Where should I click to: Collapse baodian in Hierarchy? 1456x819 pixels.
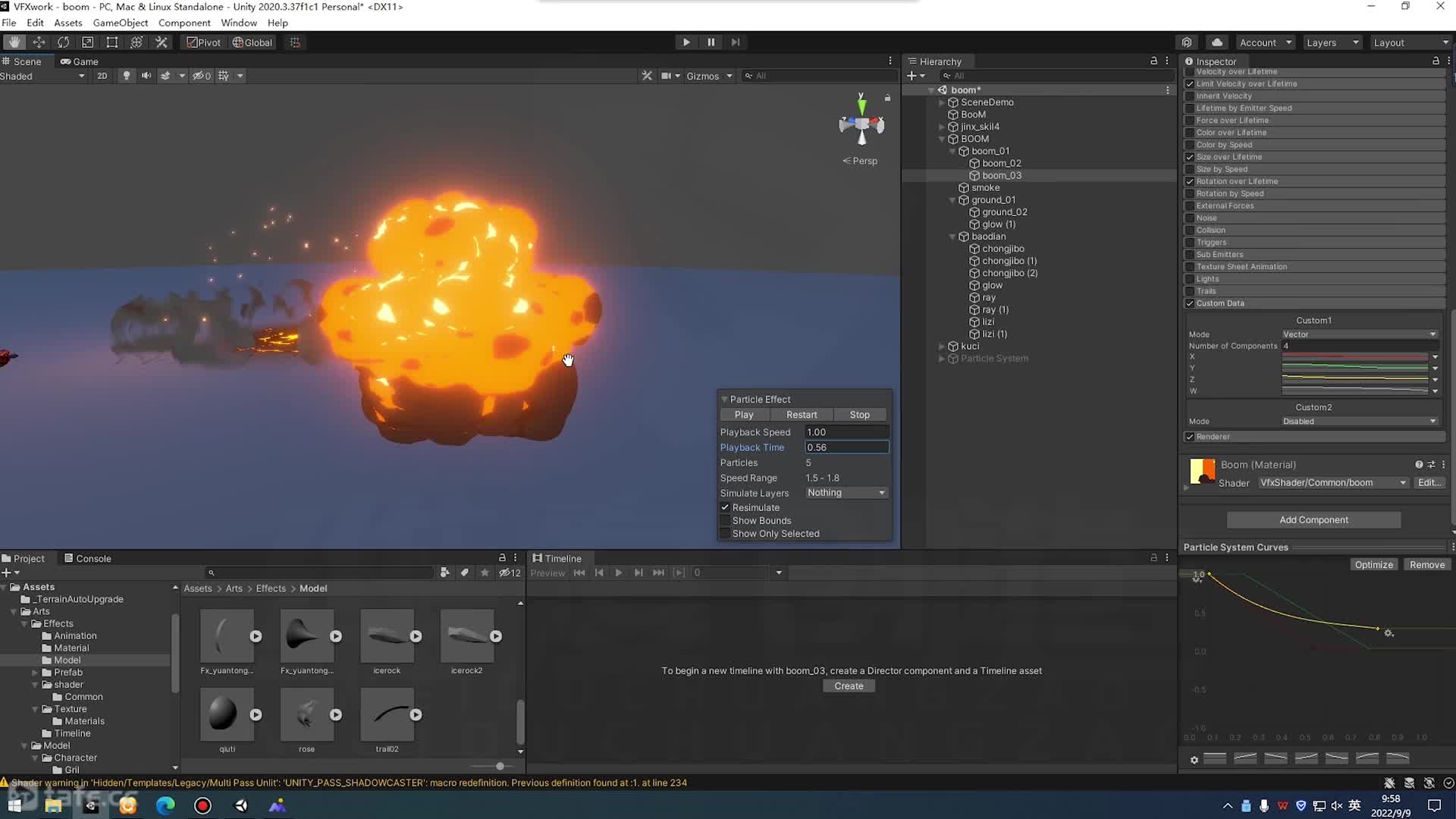click(952, 237)
